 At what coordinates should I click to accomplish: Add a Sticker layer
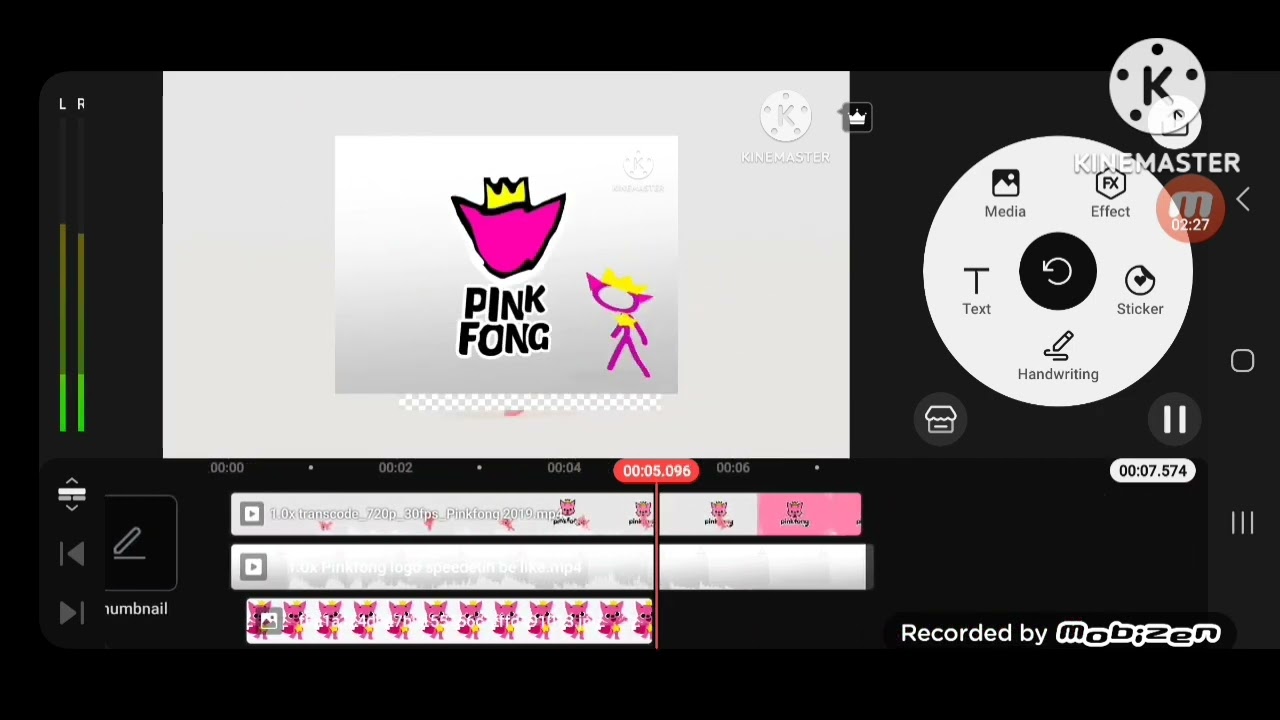coord(1140,291)
